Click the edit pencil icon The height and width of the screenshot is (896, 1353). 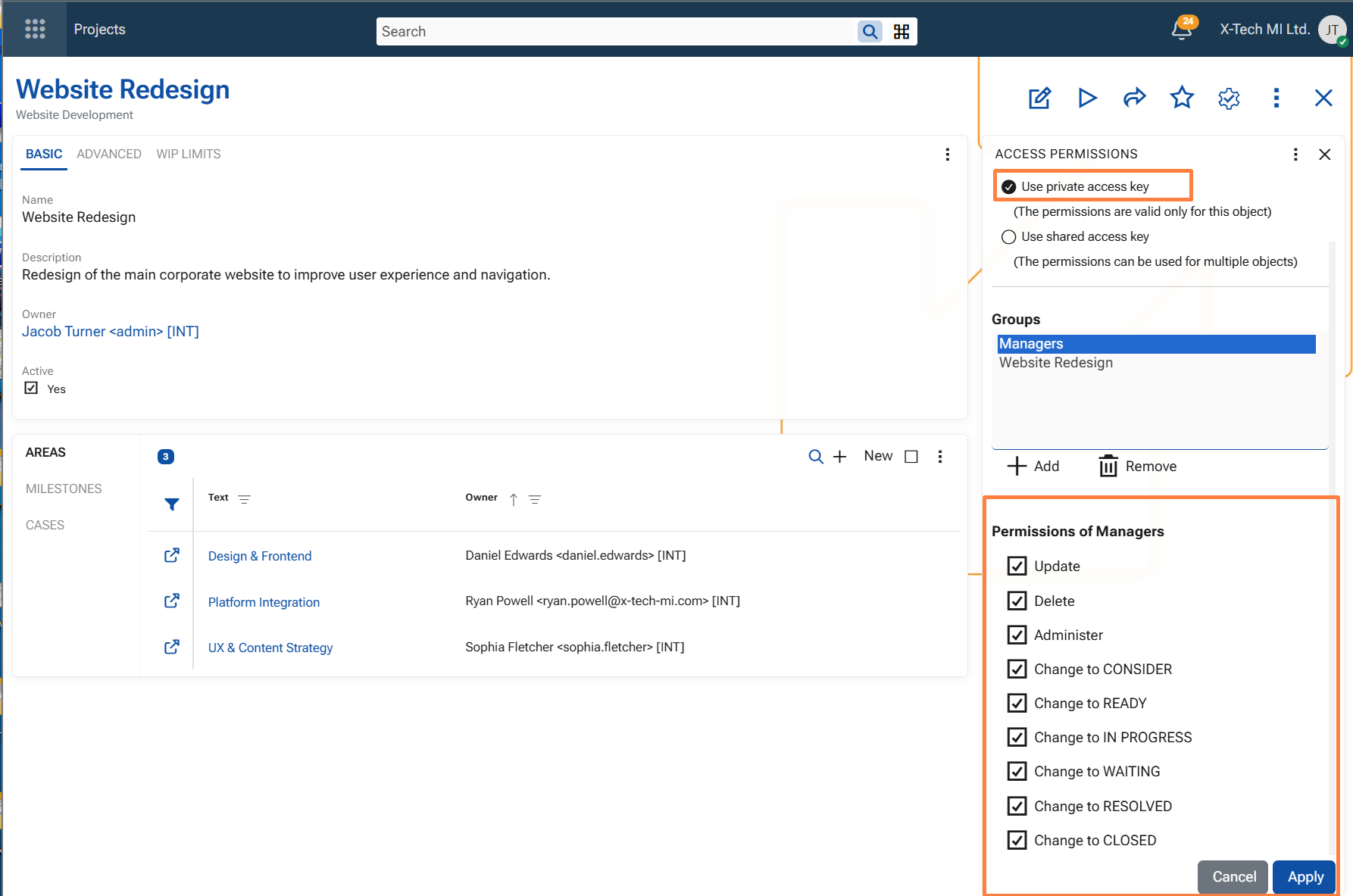pyautogui.click(x=1039, y=98)
